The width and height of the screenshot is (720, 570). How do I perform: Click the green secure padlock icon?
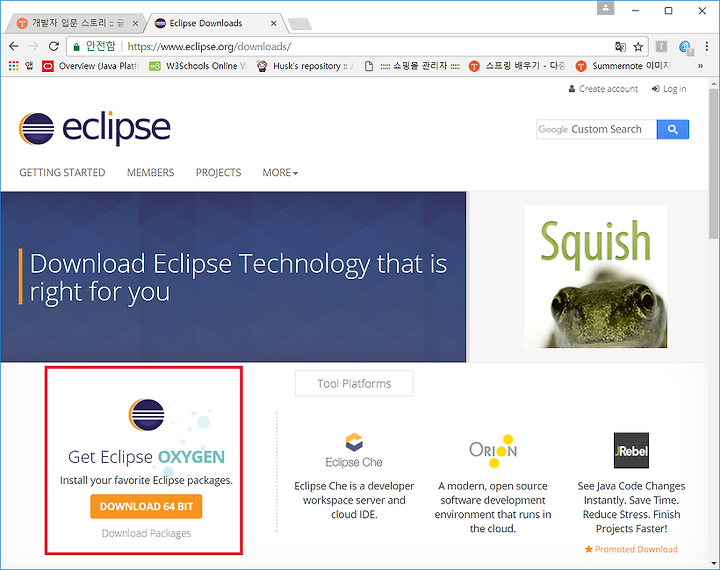pos(77,46)
